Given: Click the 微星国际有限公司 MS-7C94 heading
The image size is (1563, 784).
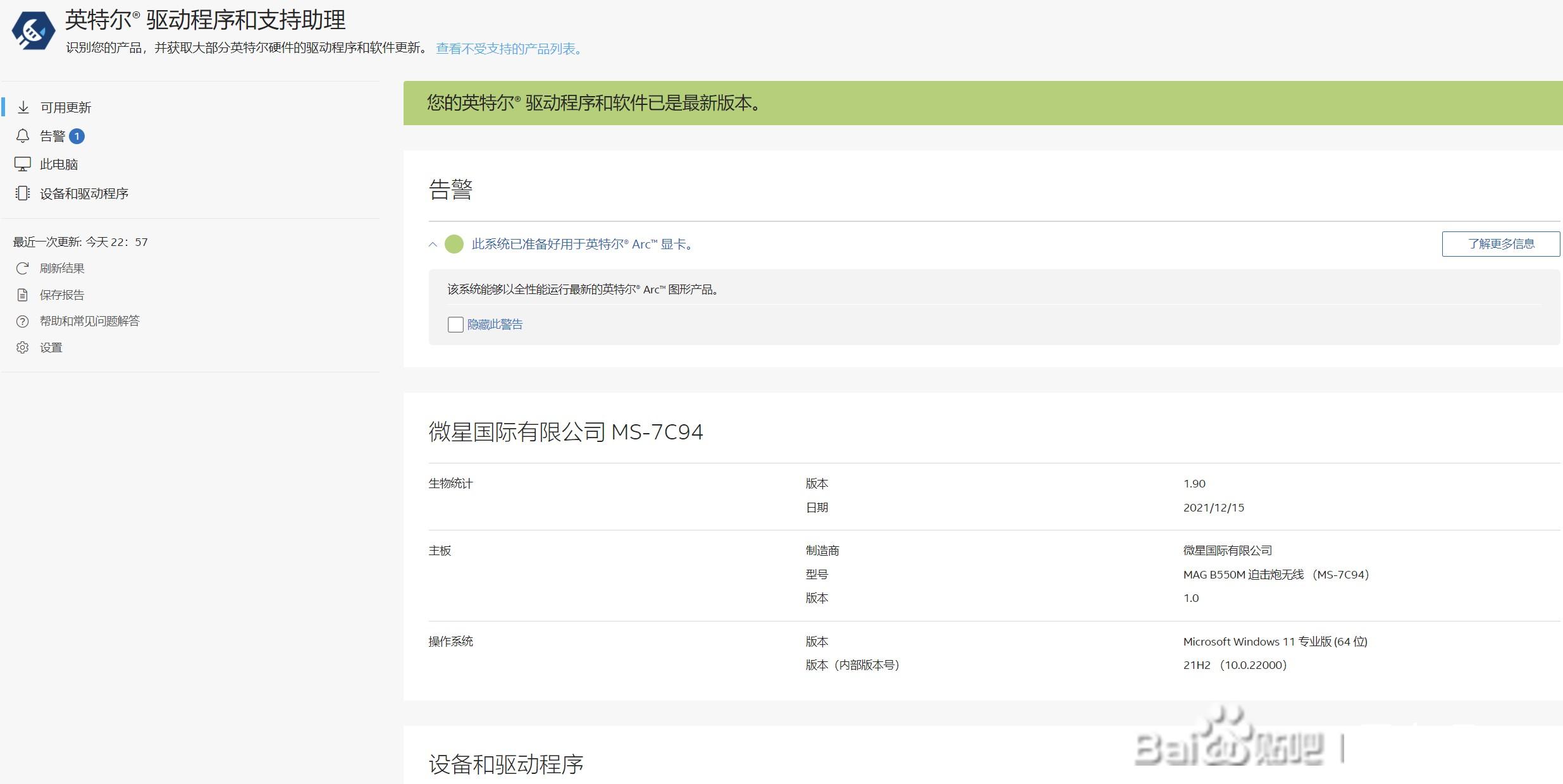Looking at the screenshot, I should 566,432.
